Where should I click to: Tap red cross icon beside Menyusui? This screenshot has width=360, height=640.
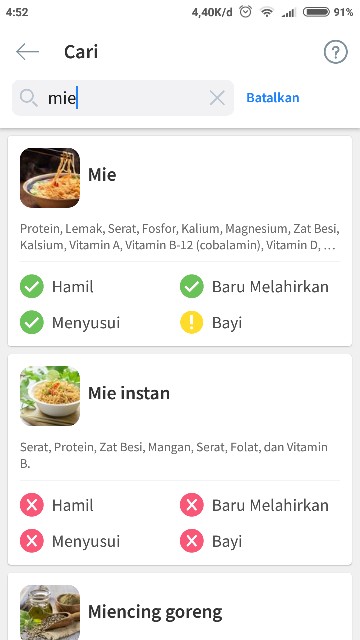[32, 541]
